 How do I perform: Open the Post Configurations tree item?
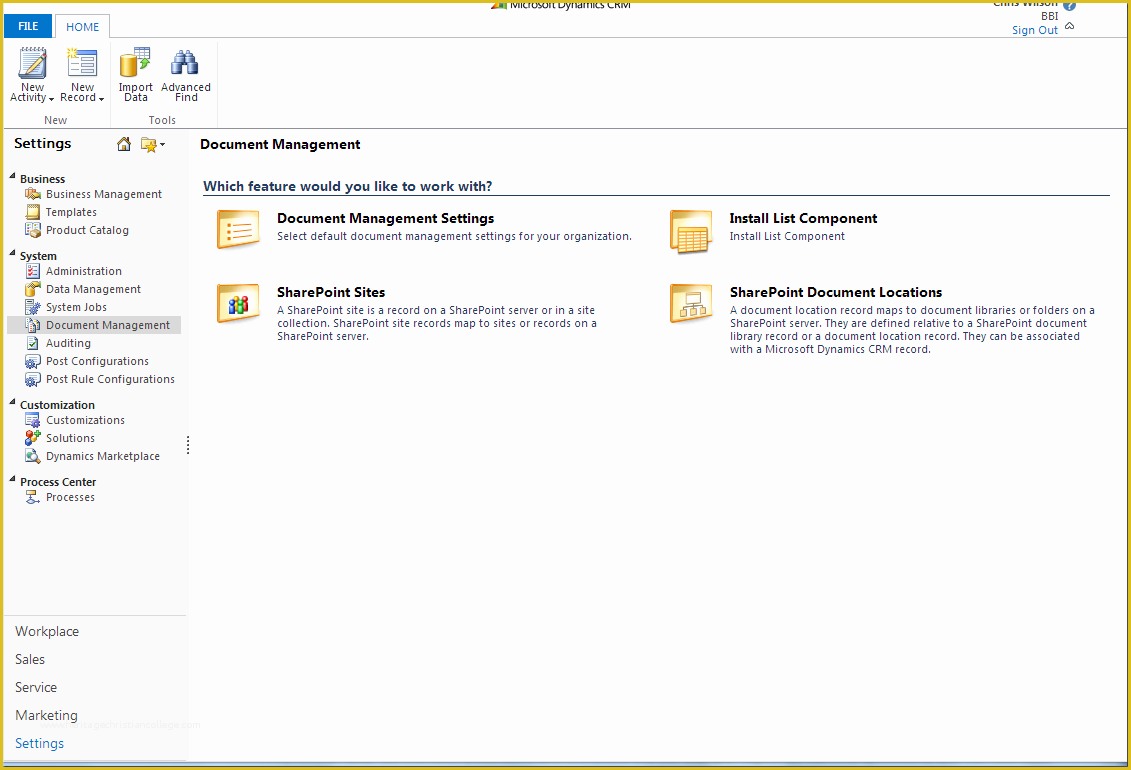coord(97,361)
